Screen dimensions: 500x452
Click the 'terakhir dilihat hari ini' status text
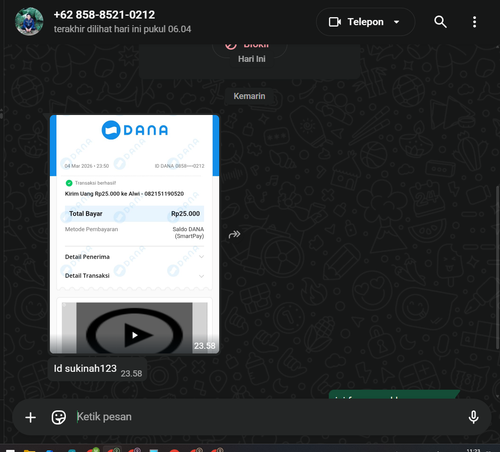point(122,29)
